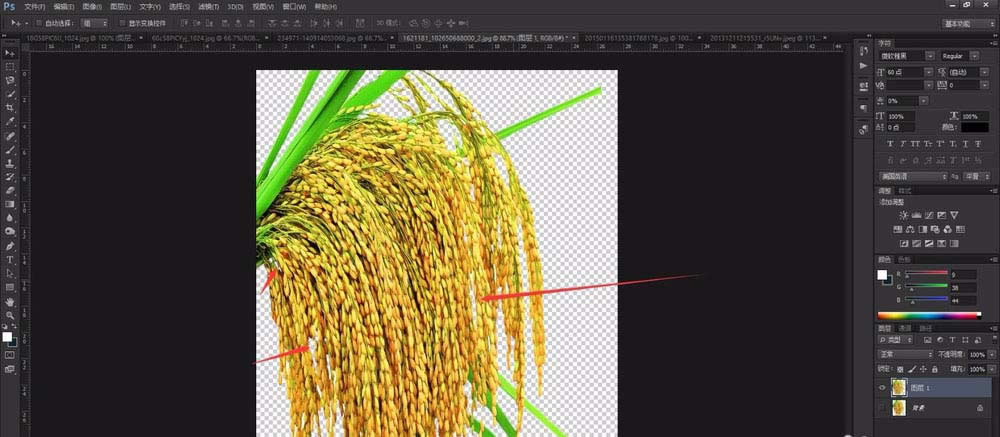The width and height of the screenshot is (1000, 437).
Task: Click the color spectrum bar in the Color panel
Action: pos(935,315)
